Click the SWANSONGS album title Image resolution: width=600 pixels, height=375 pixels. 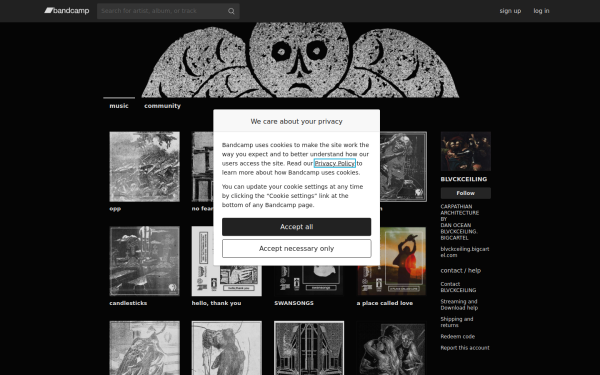294,303
